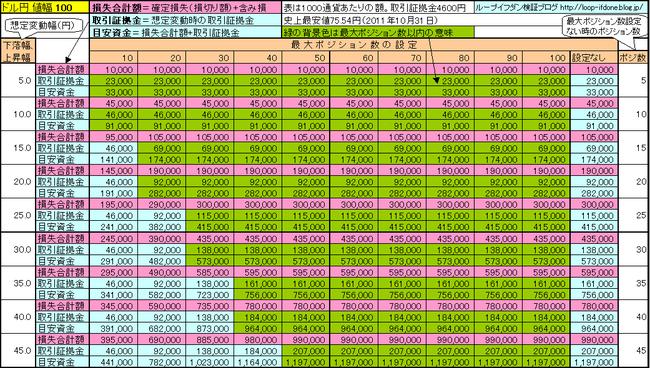Click the row label "5.0"
The width and height of the screenshot is (650, 368).
pyautogui.click(x=18, y=81)
